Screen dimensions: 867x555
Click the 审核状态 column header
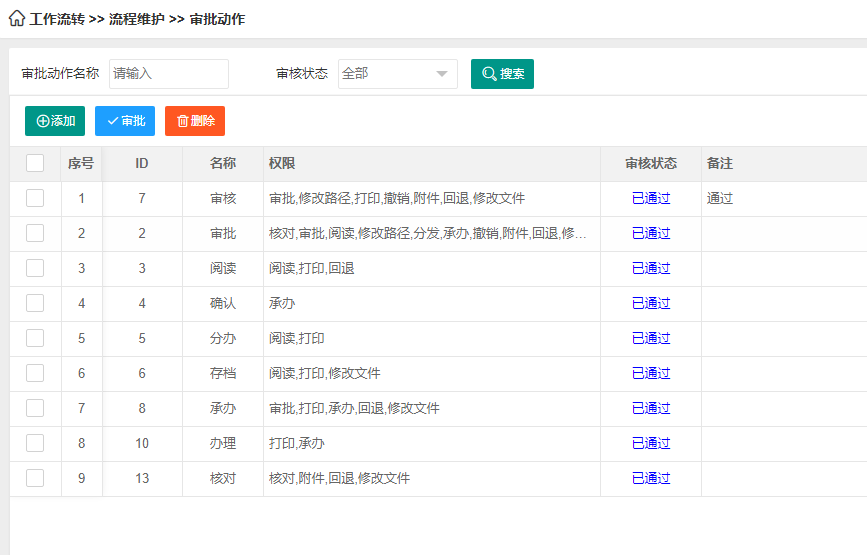click(651, 163)
